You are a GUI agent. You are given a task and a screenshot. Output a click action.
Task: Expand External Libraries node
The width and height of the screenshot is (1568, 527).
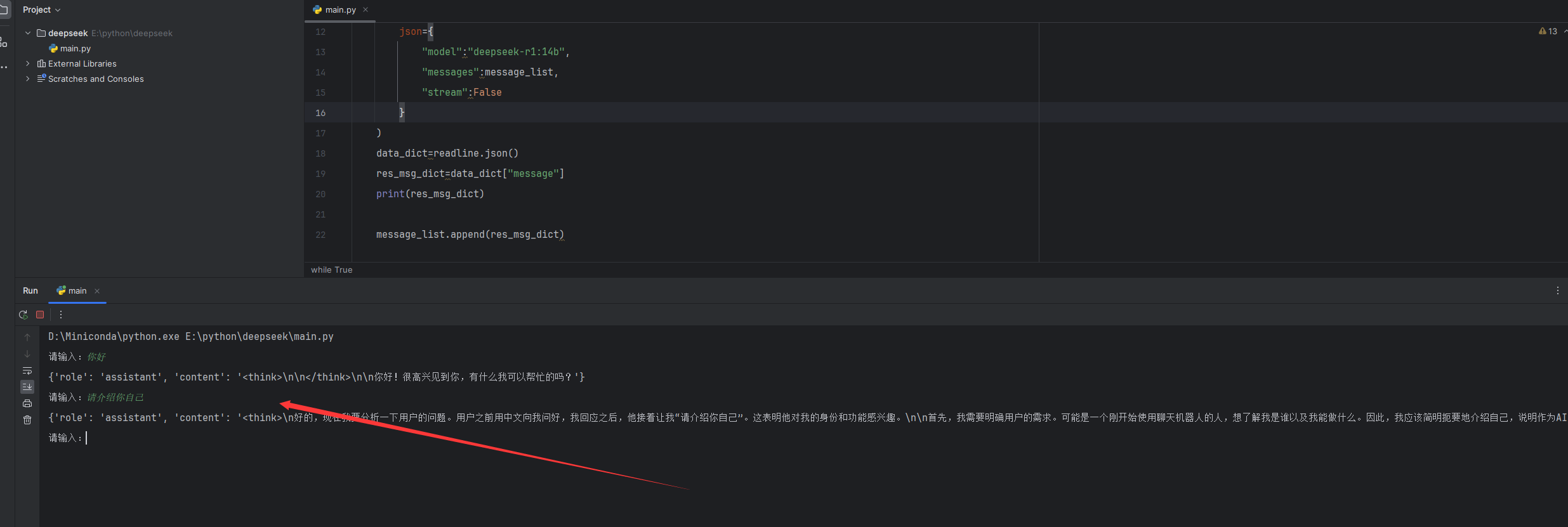pos(28,63)
